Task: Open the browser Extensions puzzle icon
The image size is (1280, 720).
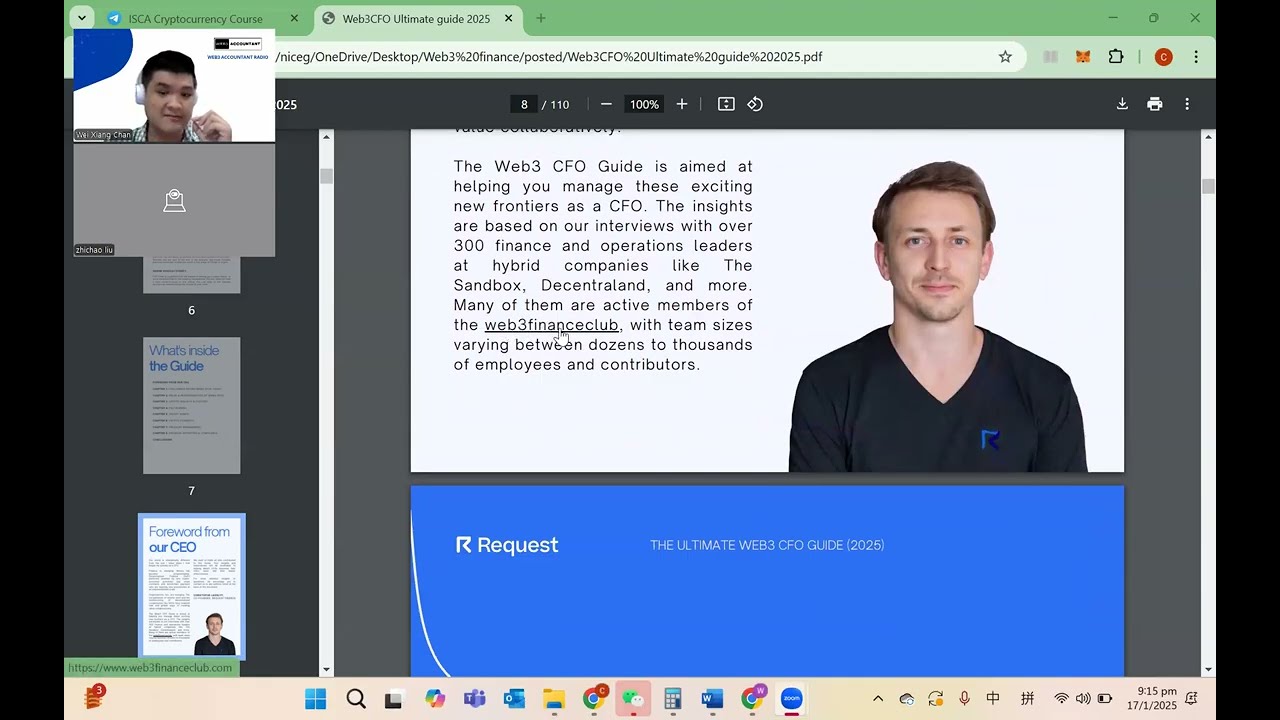Action: click(1116, 57)
